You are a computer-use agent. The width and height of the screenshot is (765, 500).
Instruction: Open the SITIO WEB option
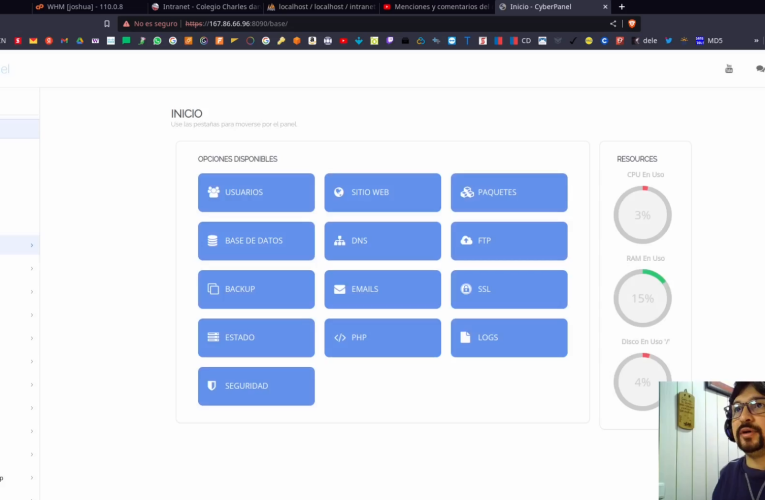[382, 192]
